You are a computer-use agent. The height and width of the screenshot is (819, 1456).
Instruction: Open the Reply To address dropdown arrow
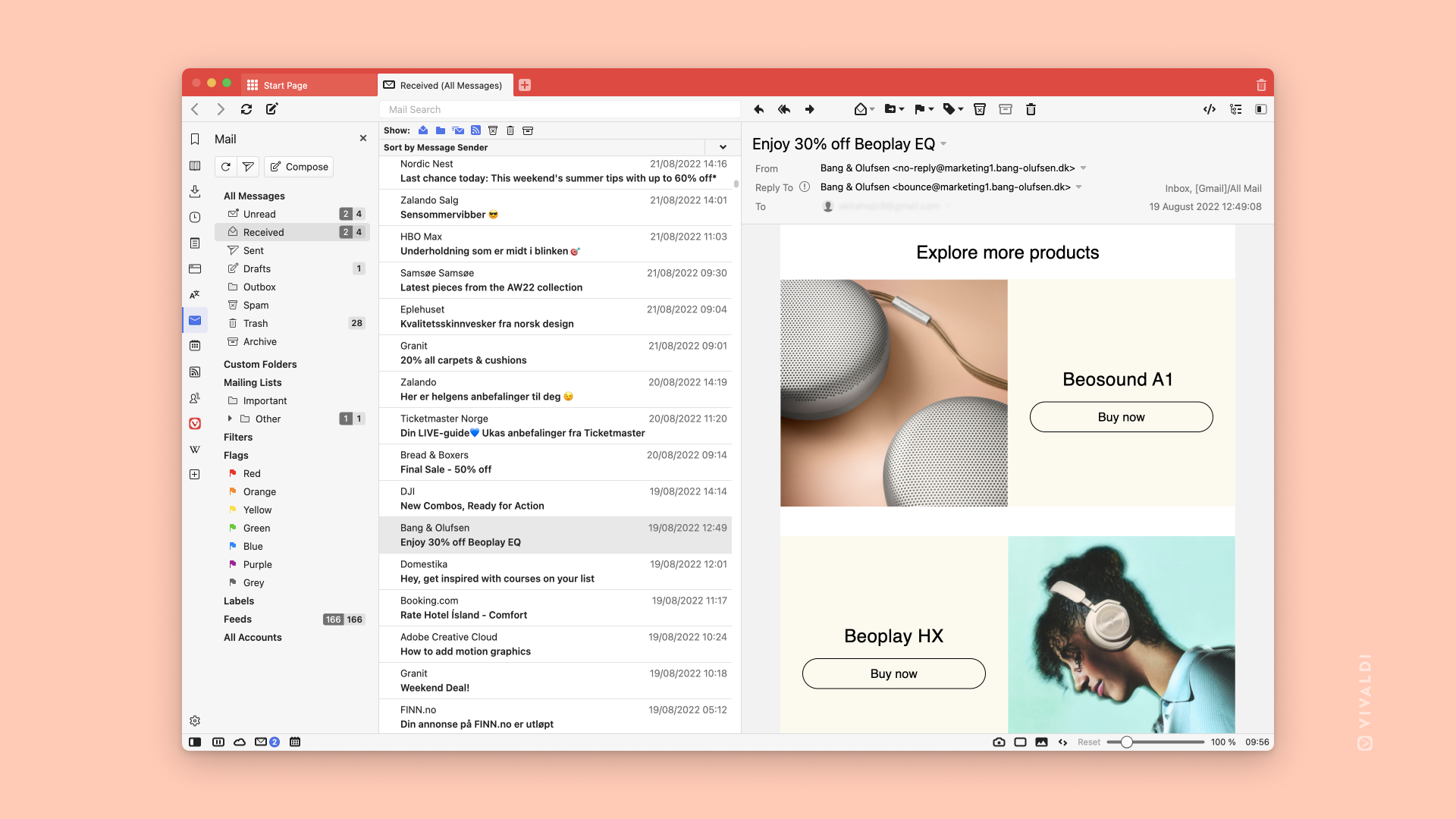pos(1079,187)
